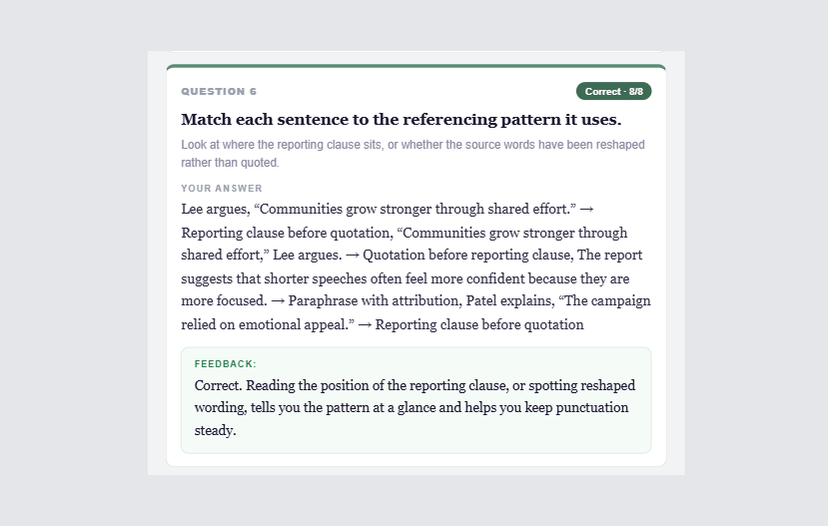Click the green top border of the question card
The height and width of the screenshot is (526, 828).
(x=416, y=67)
